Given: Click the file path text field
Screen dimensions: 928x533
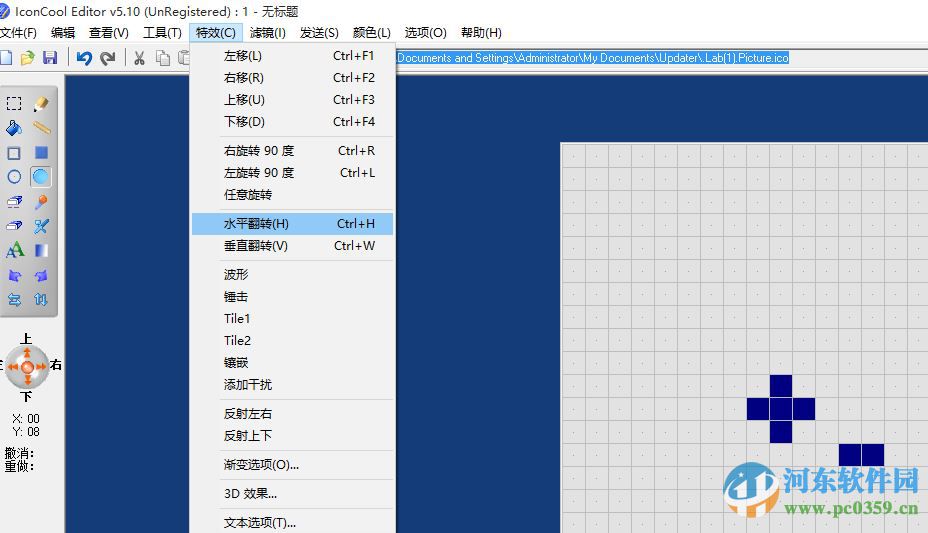Looking at the screenshot, I should tap(662, 58).
